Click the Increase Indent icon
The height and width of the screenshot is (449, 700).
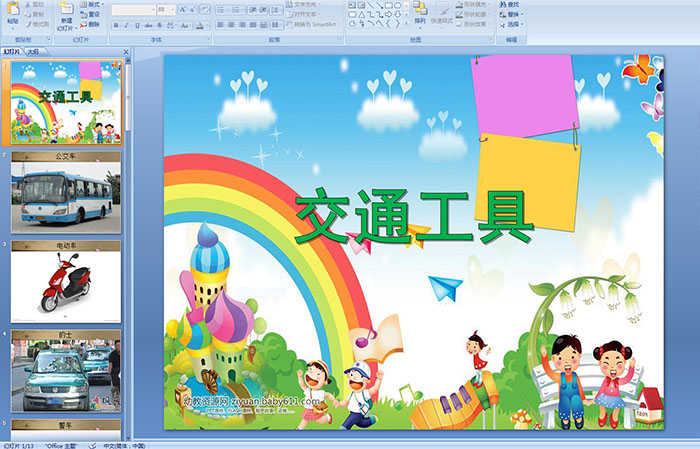(x=263, y=10)
